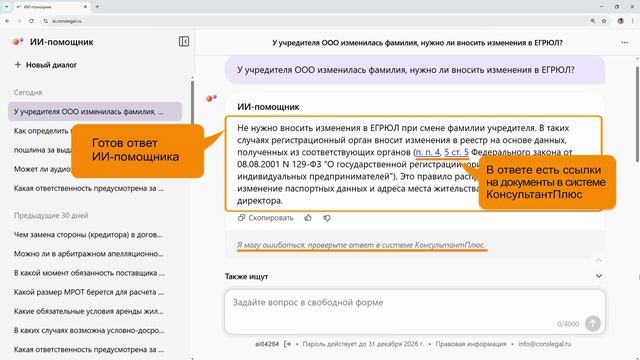Click the zoom magnifier icon in address bar
Viewport: 640px width, 360px height.
click(x=593, y=21)
